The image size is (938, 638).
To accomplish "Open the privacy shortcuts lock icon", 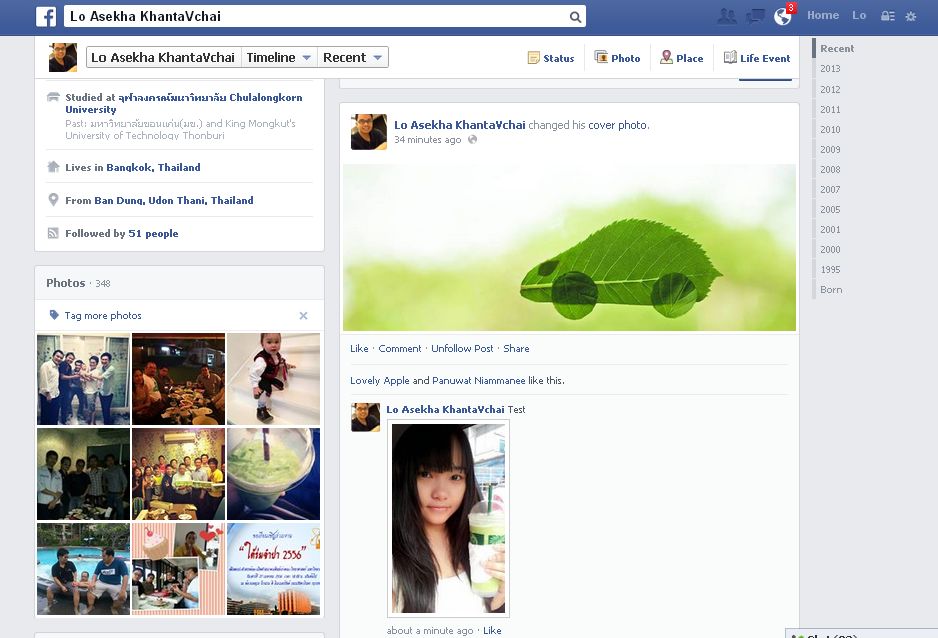I will [x=888, y=16].
